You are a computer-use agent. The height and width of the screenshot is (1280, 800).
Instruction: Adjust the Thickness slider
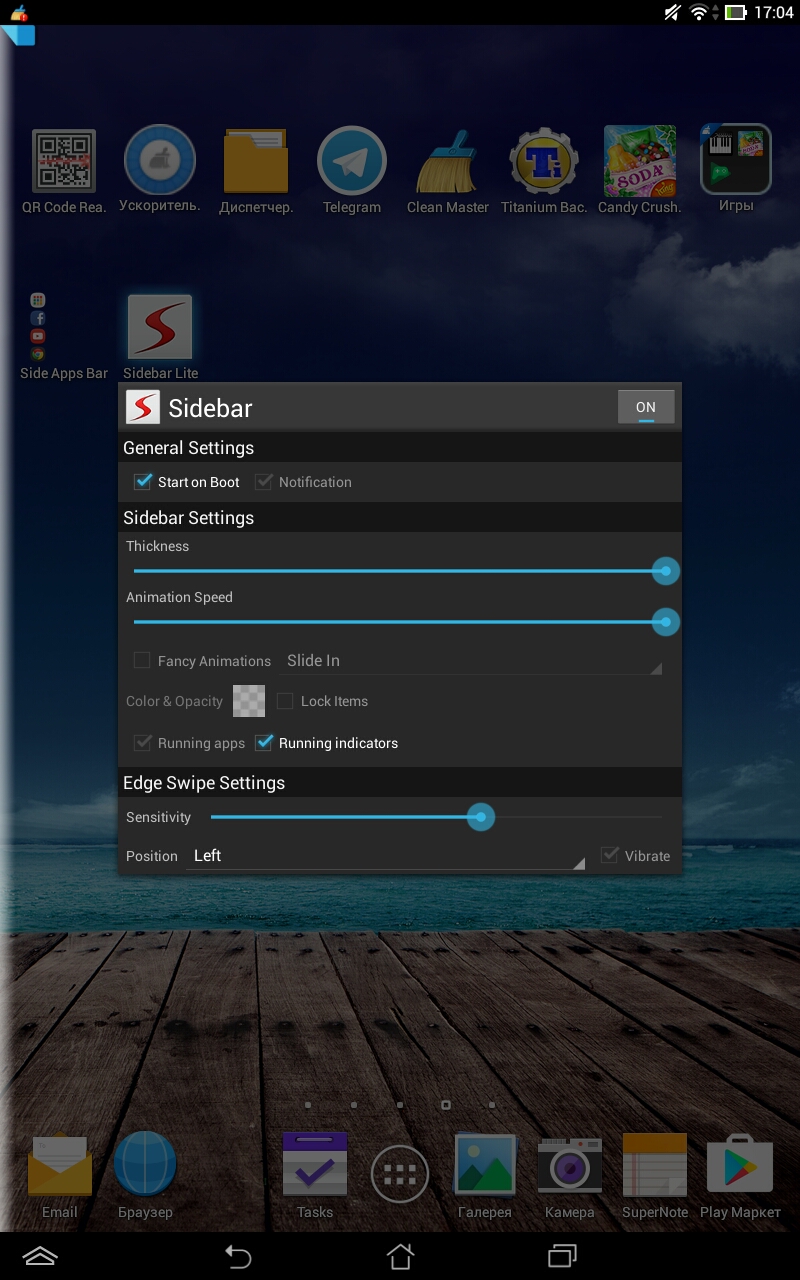pyautogui.click(x=400, y=571)
